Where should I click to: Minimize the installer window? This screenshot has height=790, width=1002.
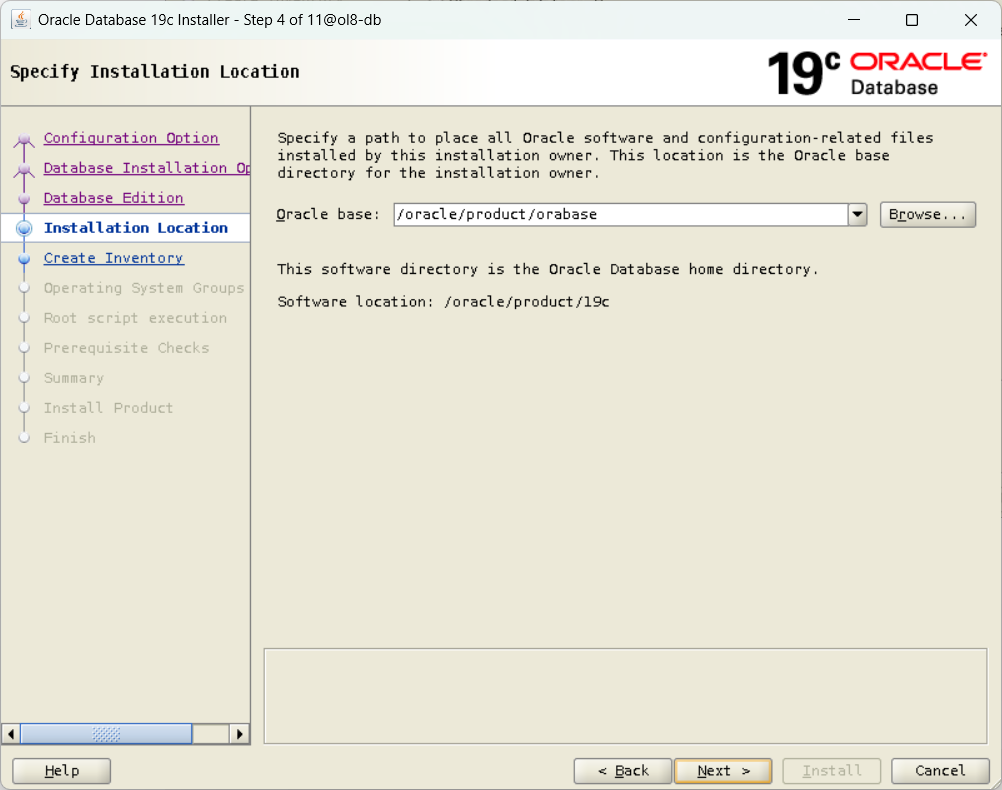click(x=854, y=20)
